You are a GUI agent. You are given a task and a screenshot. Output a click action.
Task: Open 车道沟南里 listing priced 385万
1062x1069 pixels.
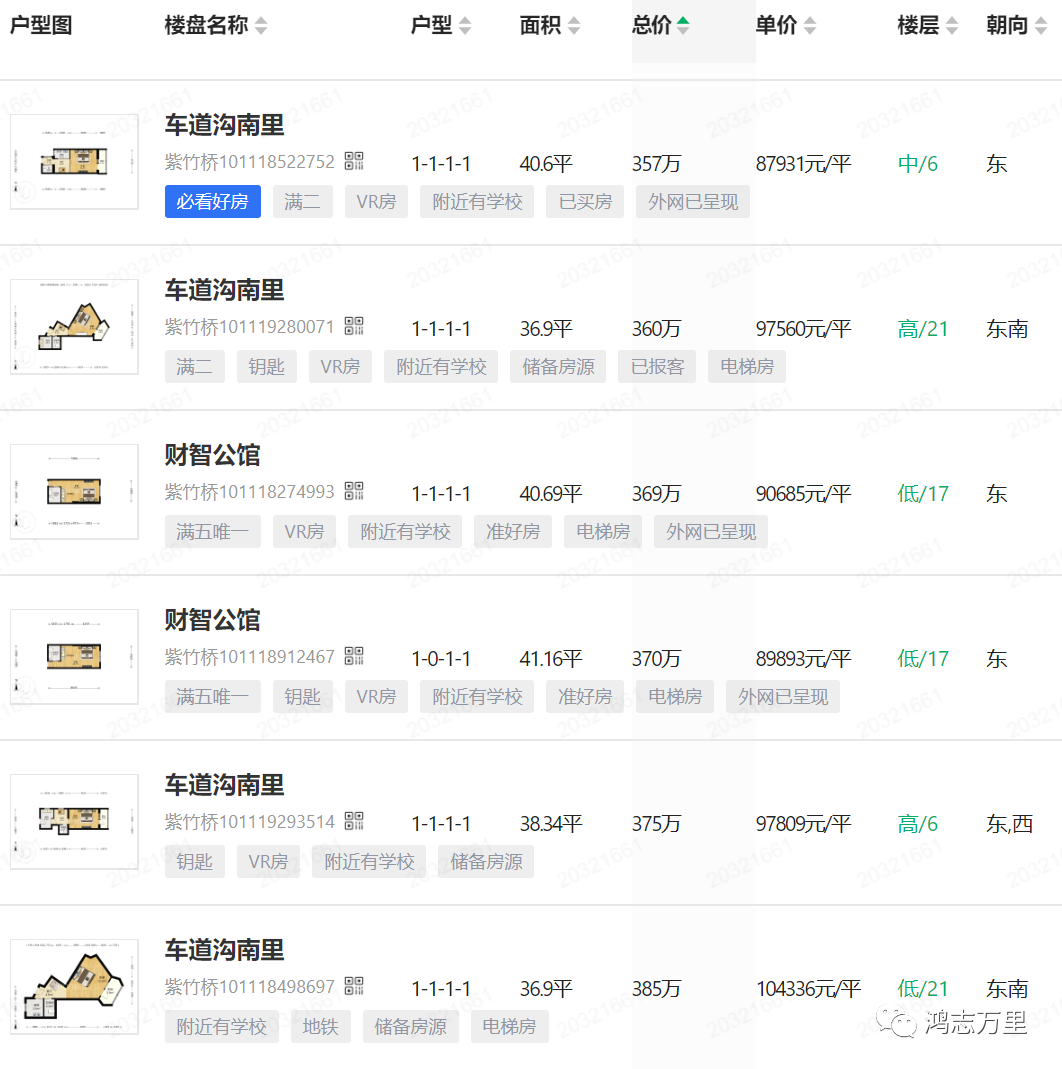[224, 950]
